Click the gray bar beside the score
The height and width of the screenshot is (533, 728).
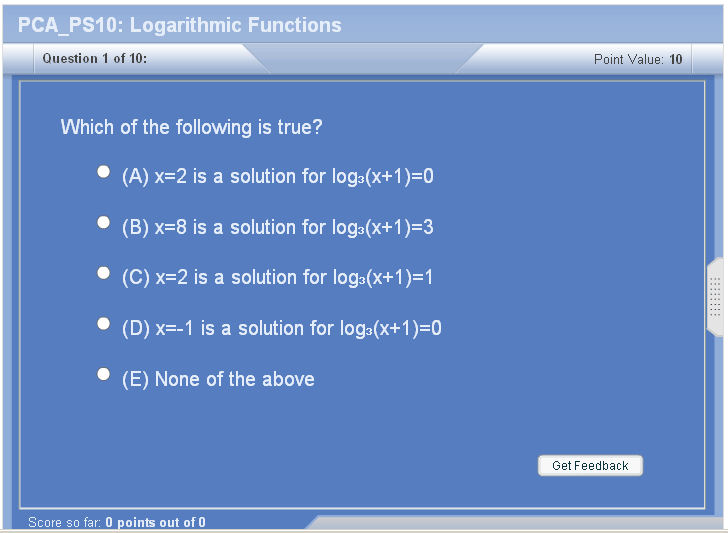pos(514,522)
